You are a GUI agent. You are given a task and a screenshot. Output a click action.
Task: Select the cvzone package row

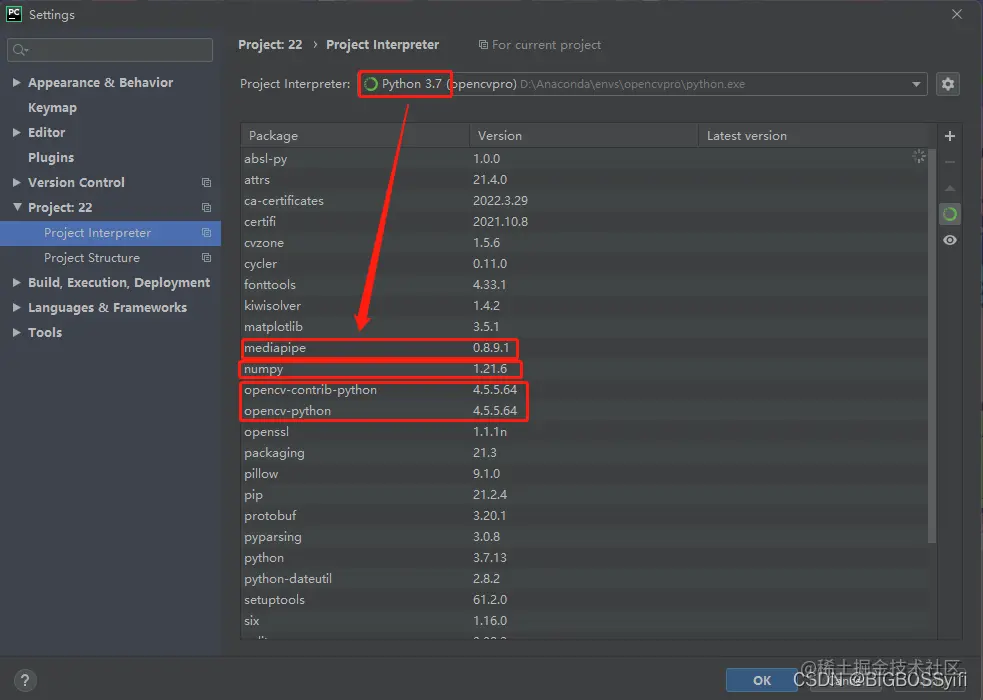point(584,243)
